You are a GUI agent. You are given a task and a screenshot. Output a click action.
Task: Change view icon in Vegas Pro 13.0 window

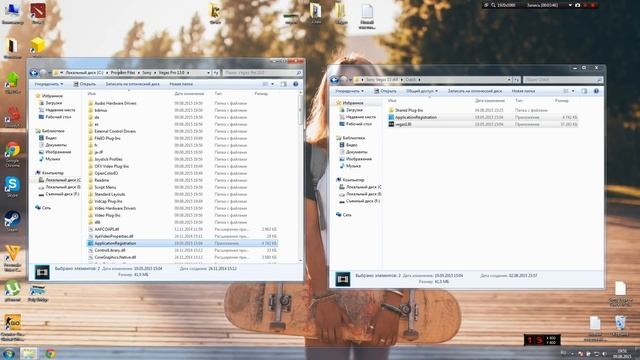(x=265, y=84)
